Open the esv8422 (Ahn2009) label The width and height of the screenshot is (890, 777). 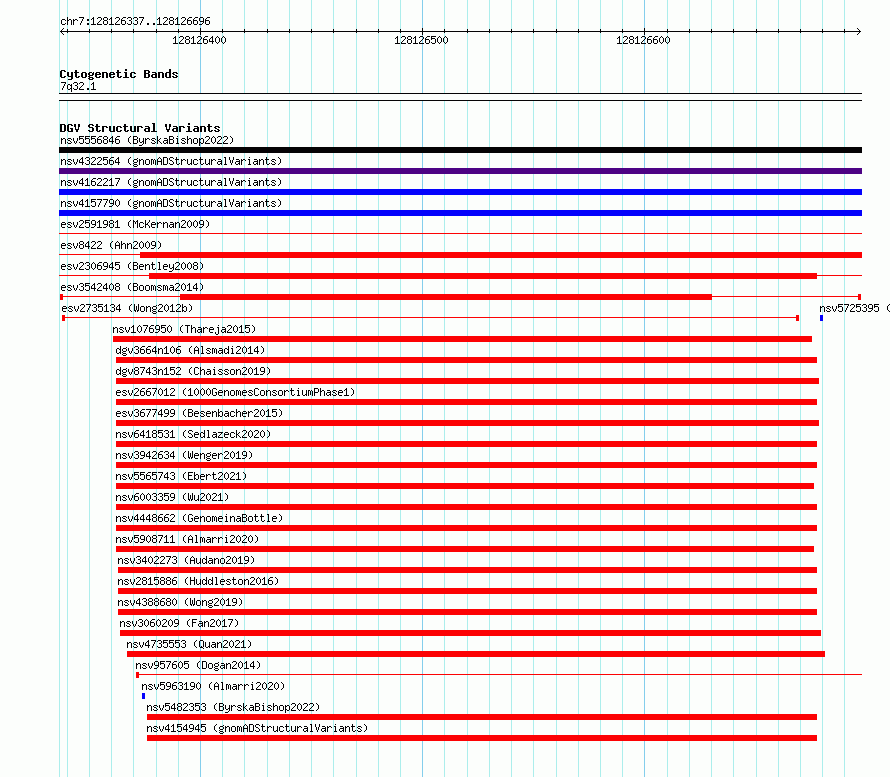coord(111,245)
